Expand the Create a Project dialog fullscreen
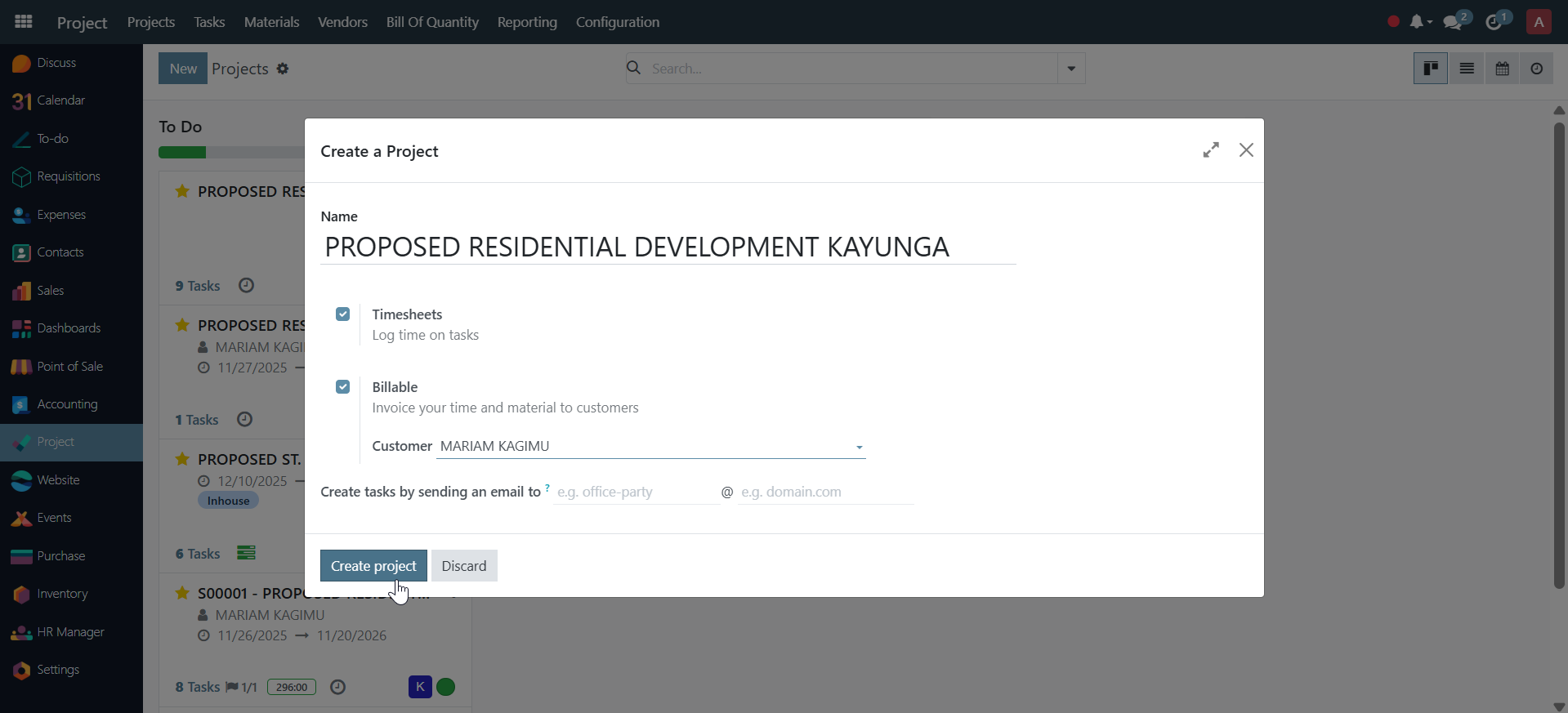Screen dimensions: 1568x713 coord(1211,150)
